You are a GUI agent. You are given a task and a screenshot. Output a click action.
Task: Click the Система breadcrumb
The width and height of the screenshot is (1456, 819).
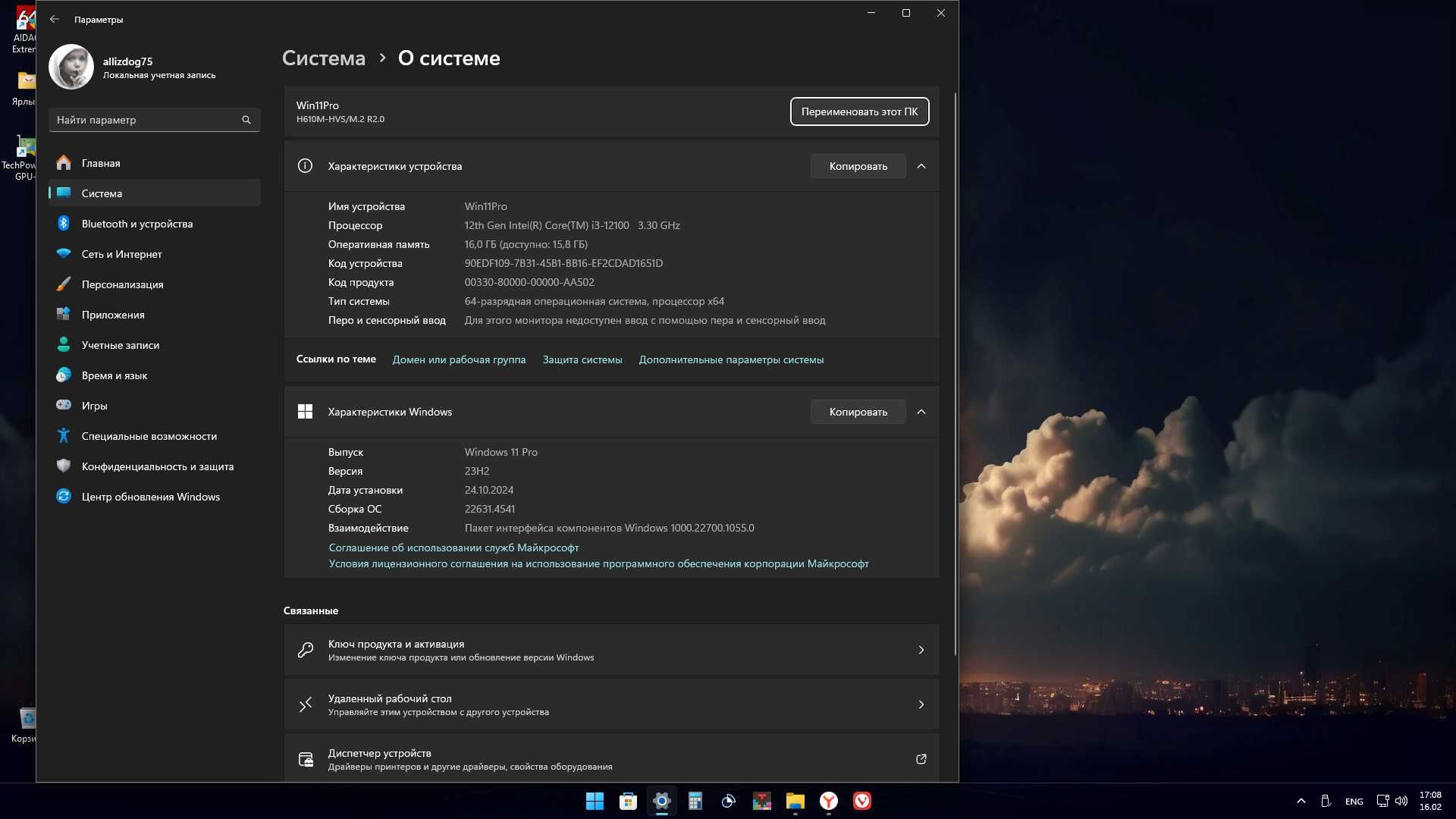click(x=324, y=58)
